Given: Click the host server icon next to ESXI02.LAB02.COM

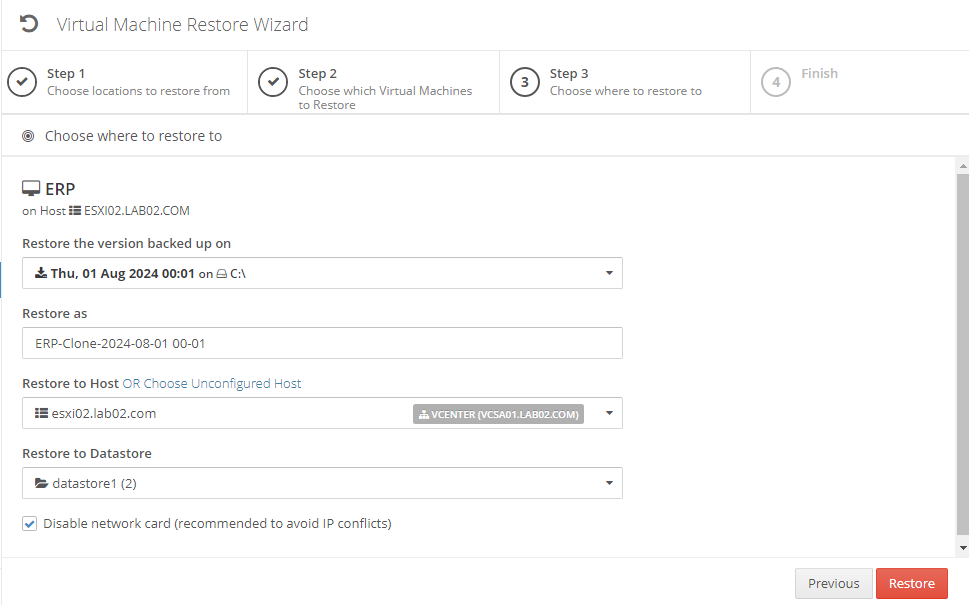Looking at the screenshot, I should point(75,211).
